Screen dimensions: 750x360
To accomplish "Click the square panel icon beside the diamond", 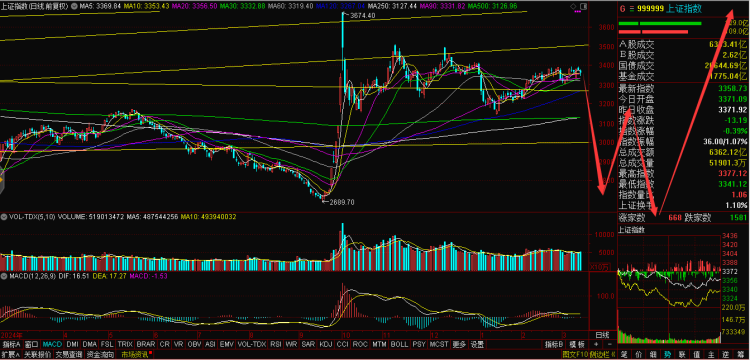I will tap(584, 6).
